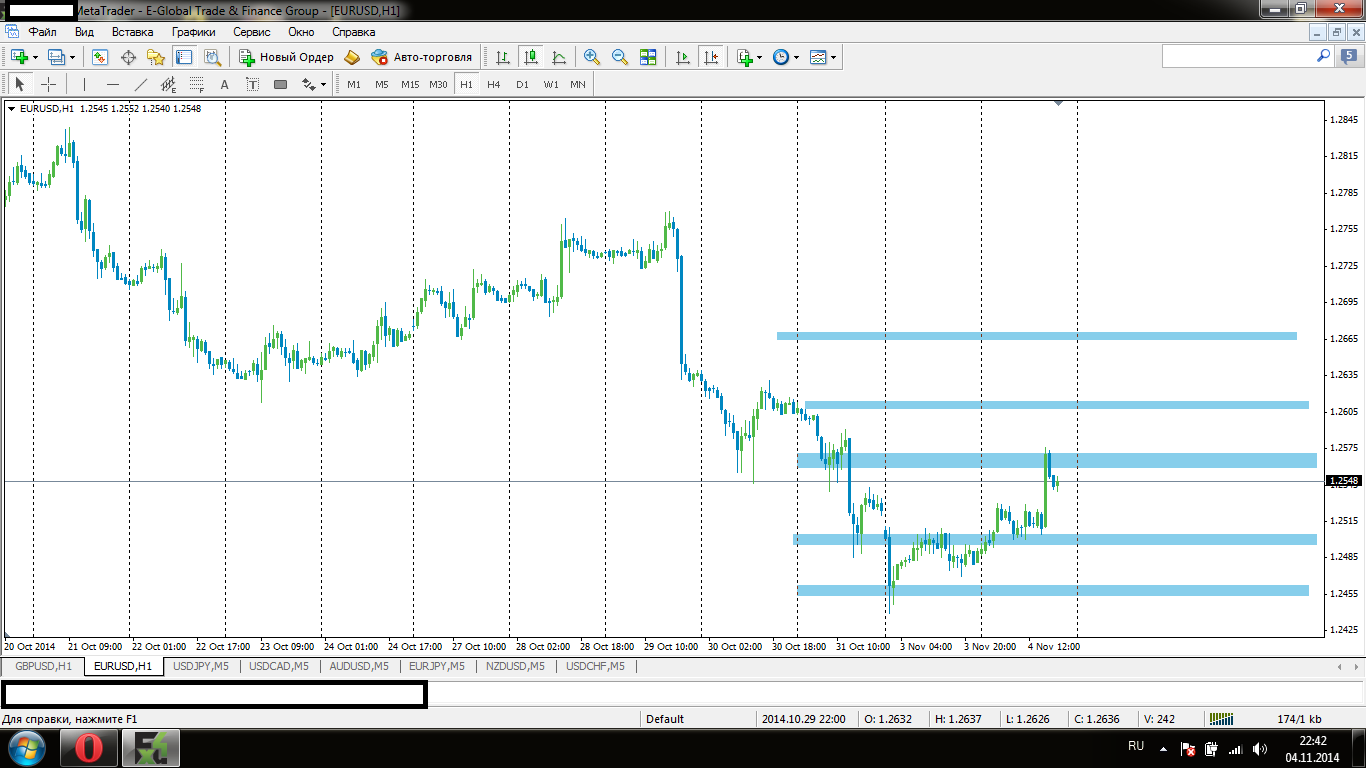Switch timeframe to H4
This screenshot has height=768, width=1366.
click(x=493, y=84)
